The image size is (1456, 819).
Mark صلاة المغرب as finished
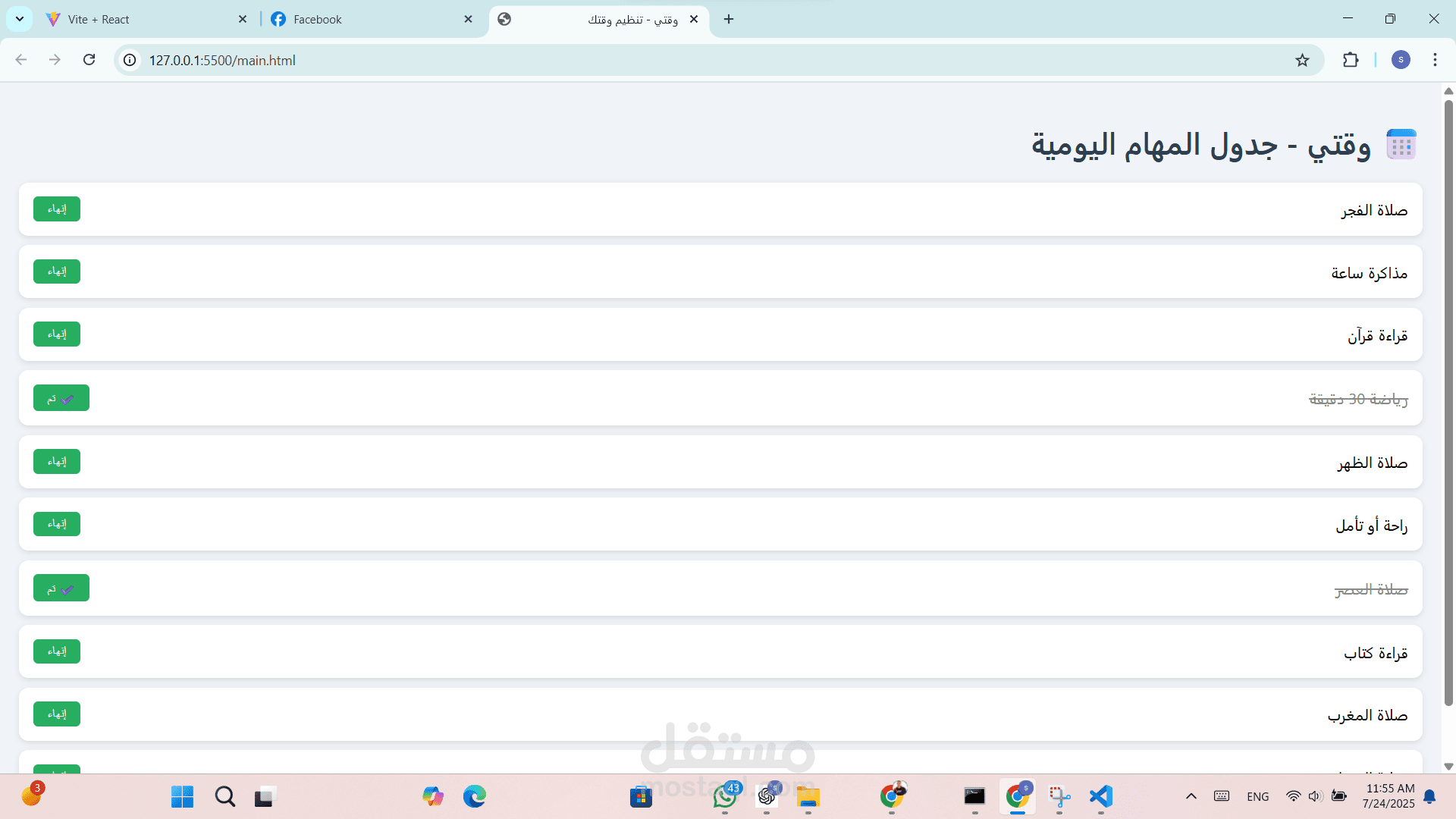[x=57, y=714]
